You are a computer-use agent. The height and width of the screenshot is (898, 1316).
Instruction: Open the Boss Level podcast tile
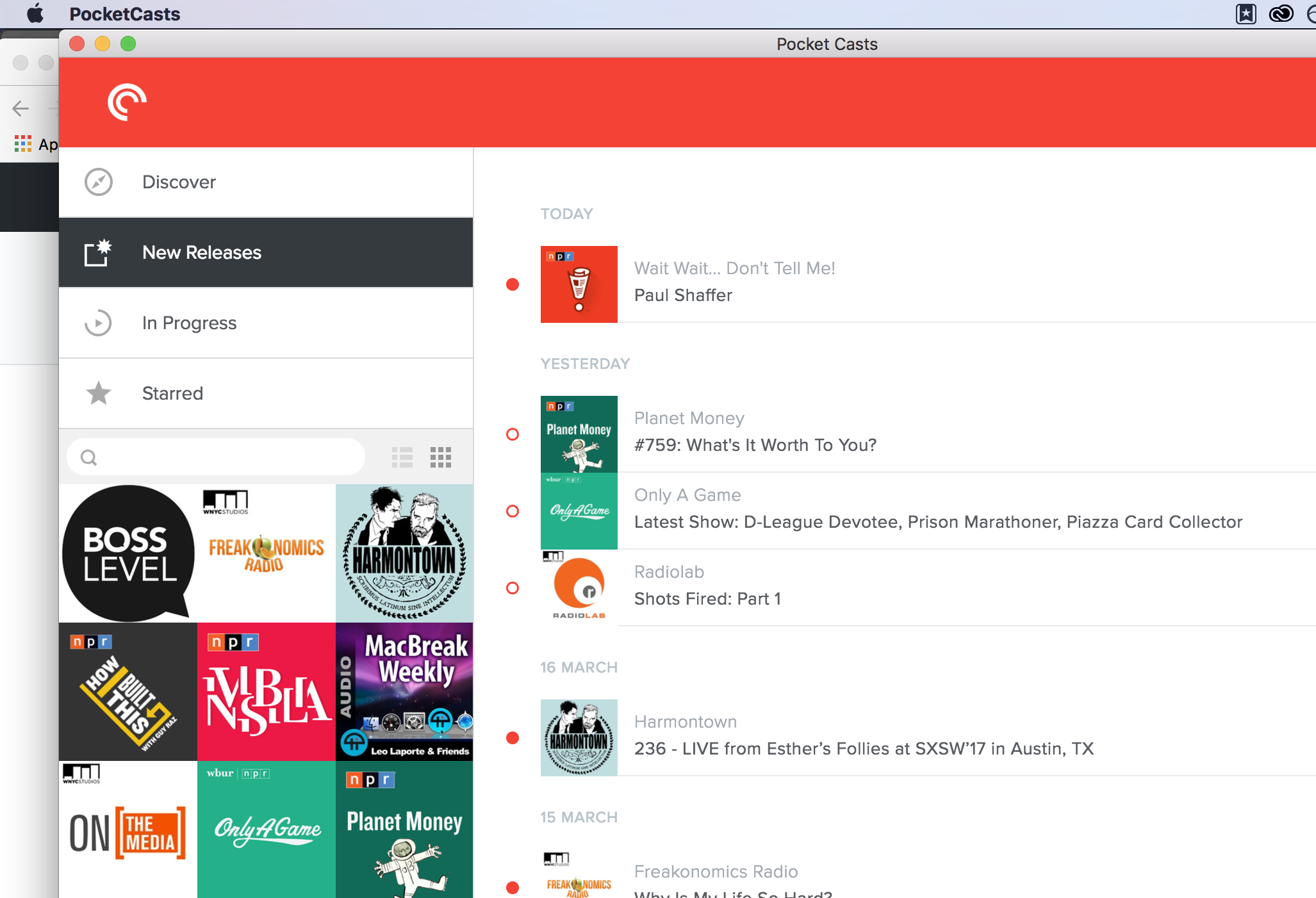[128, 553]
